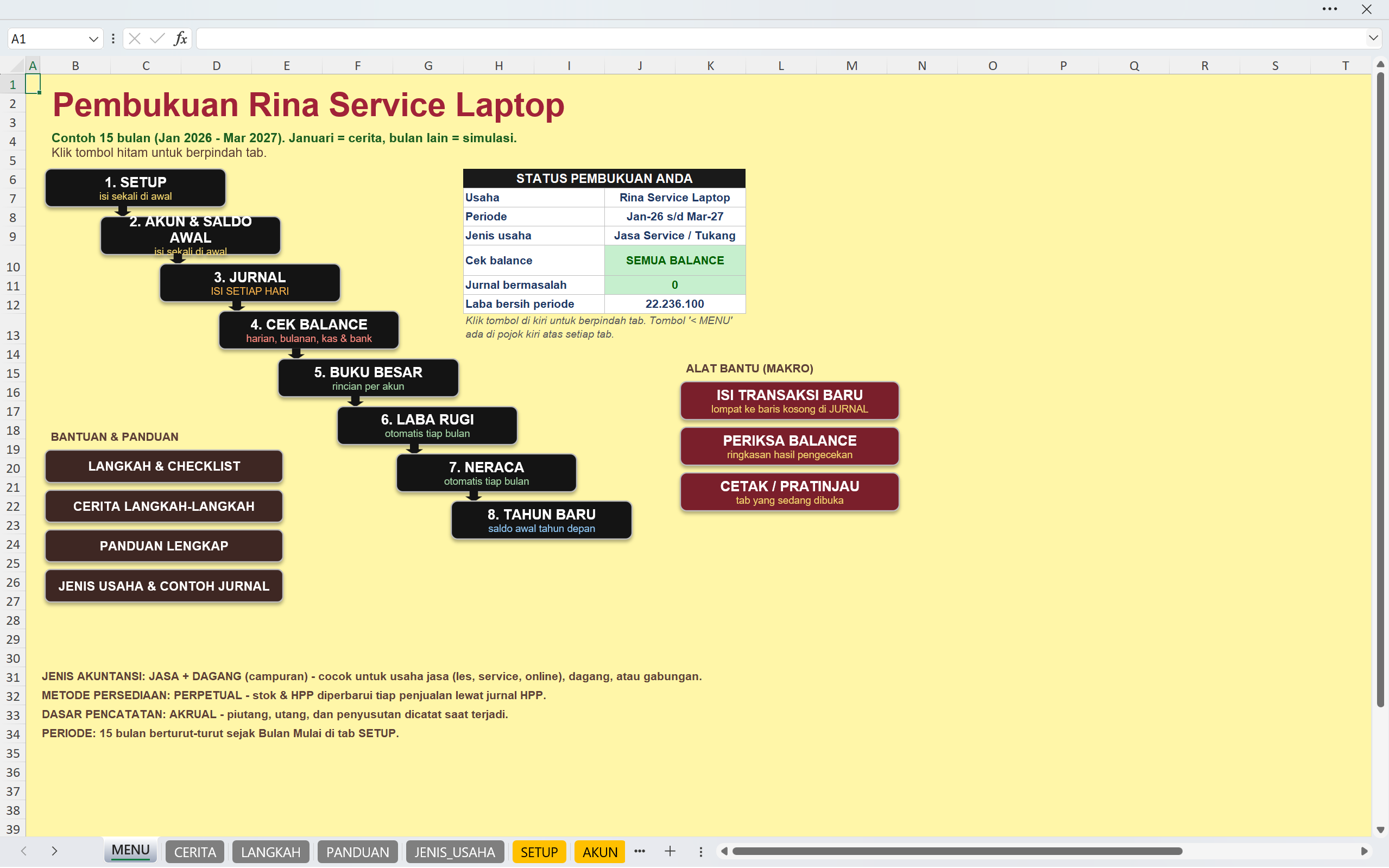Screen dimensions: 1389x868
Task: Click next sheet navigation arrow
Action: 54,851
